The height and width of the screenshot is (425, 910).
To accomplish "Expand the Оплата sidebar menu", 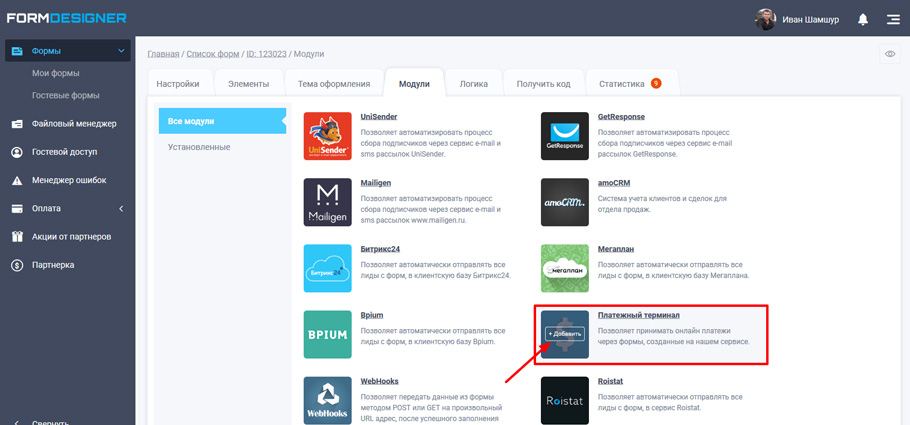I will [121, 208].
